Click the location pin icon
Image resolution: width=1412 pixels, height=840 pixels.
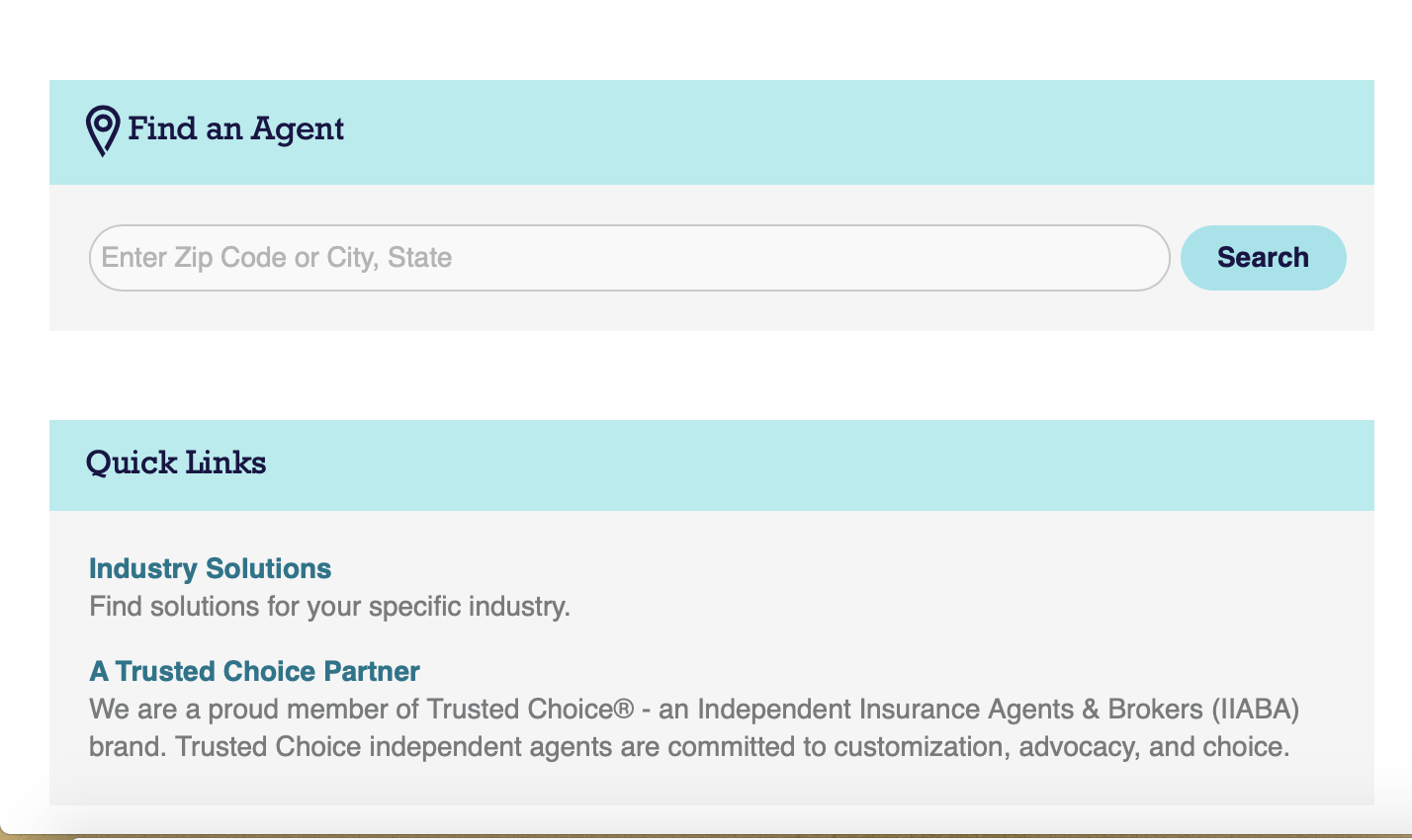tap(103, 130)
